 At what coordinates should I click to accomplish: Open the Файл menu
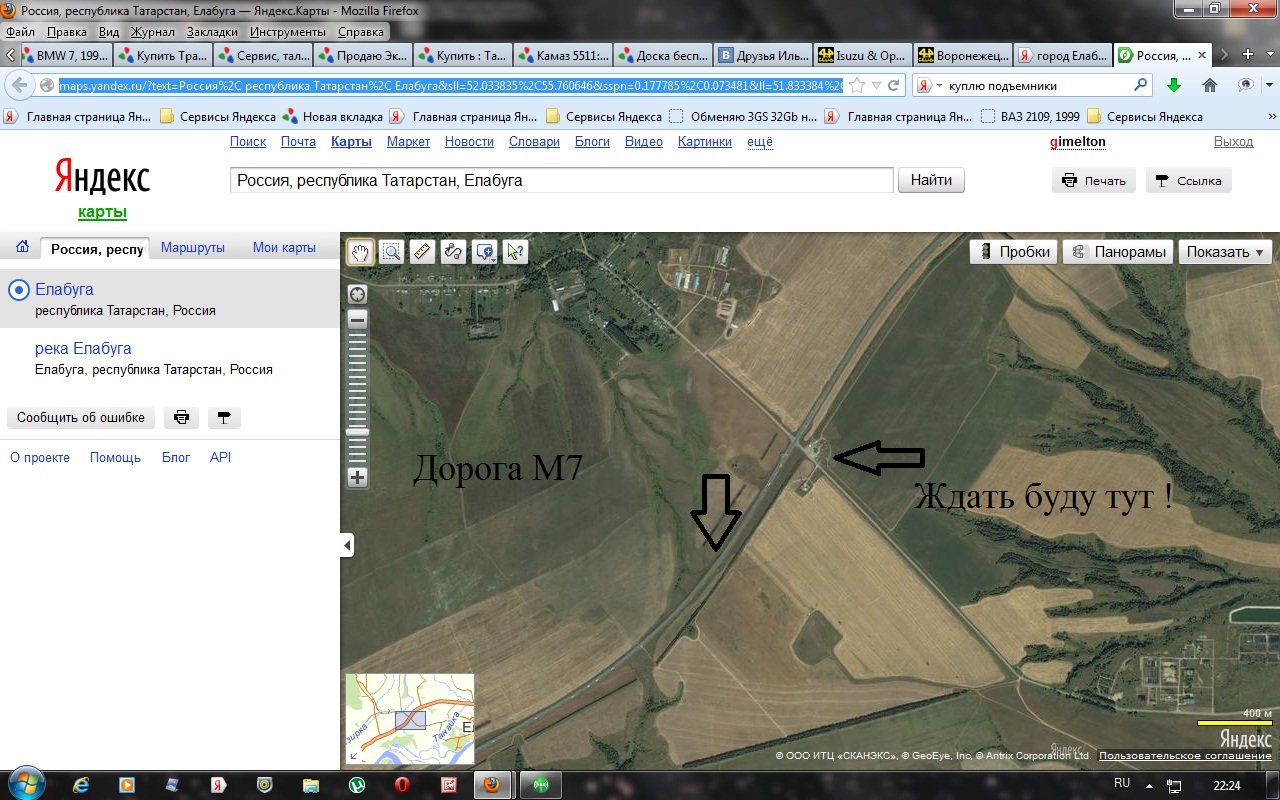pos(20,31)
